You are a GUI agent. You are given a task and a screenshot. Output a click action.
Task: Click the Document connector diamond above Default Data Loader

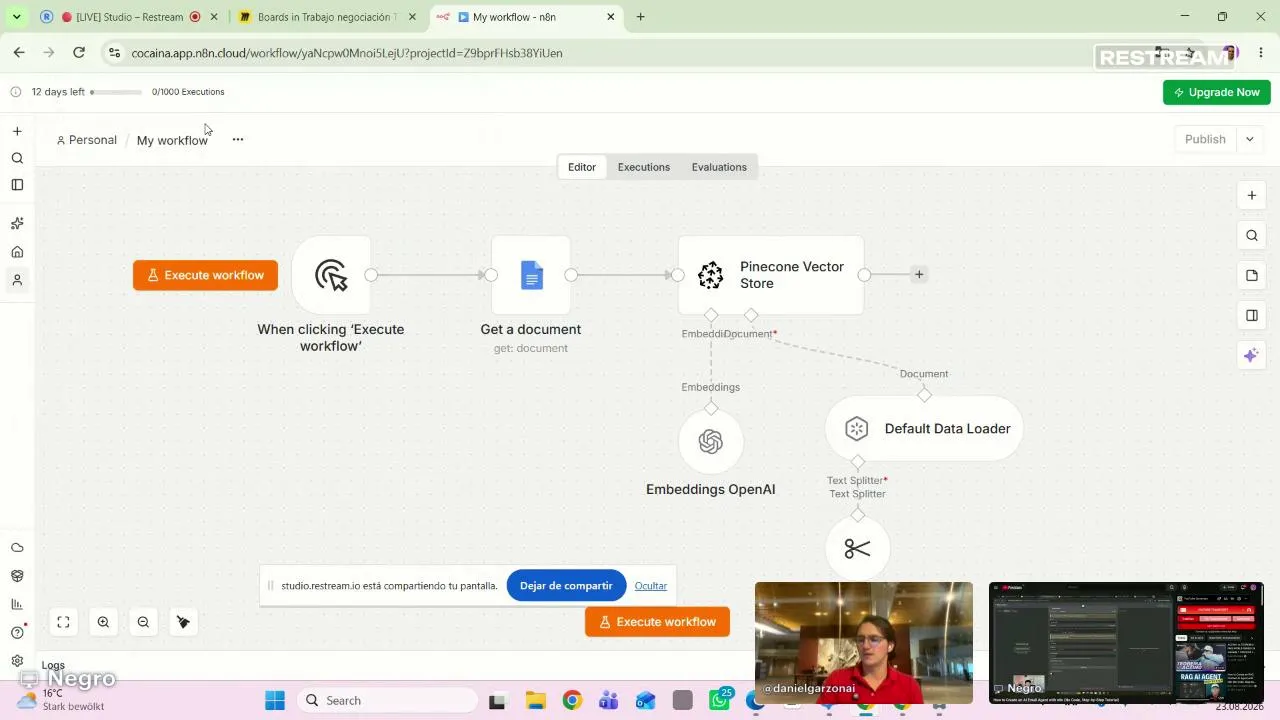924,395
